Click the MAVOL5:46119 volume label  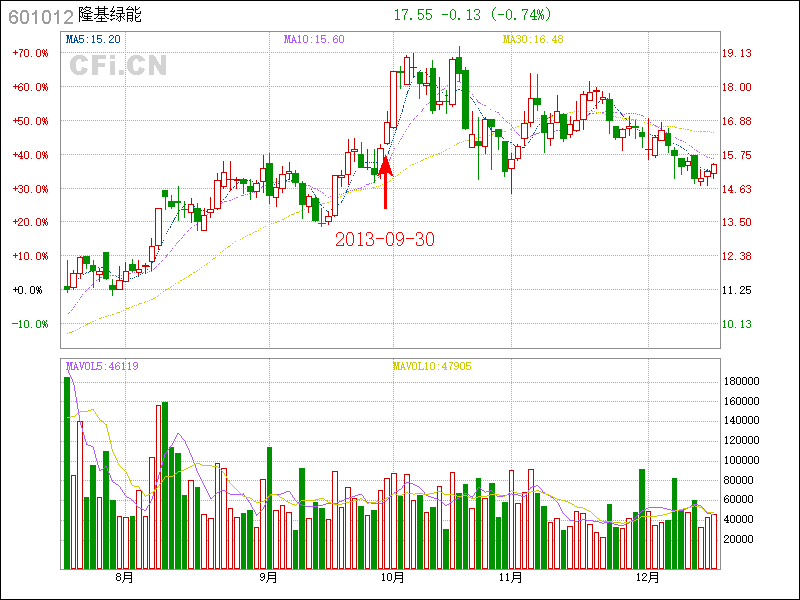101,366
